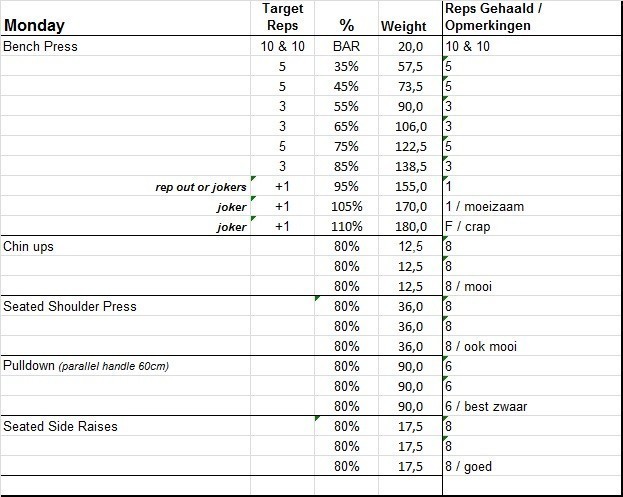623x497 pixels.
Task: Select the 57,5 weight cell
Action: click(x=410, y=66)
